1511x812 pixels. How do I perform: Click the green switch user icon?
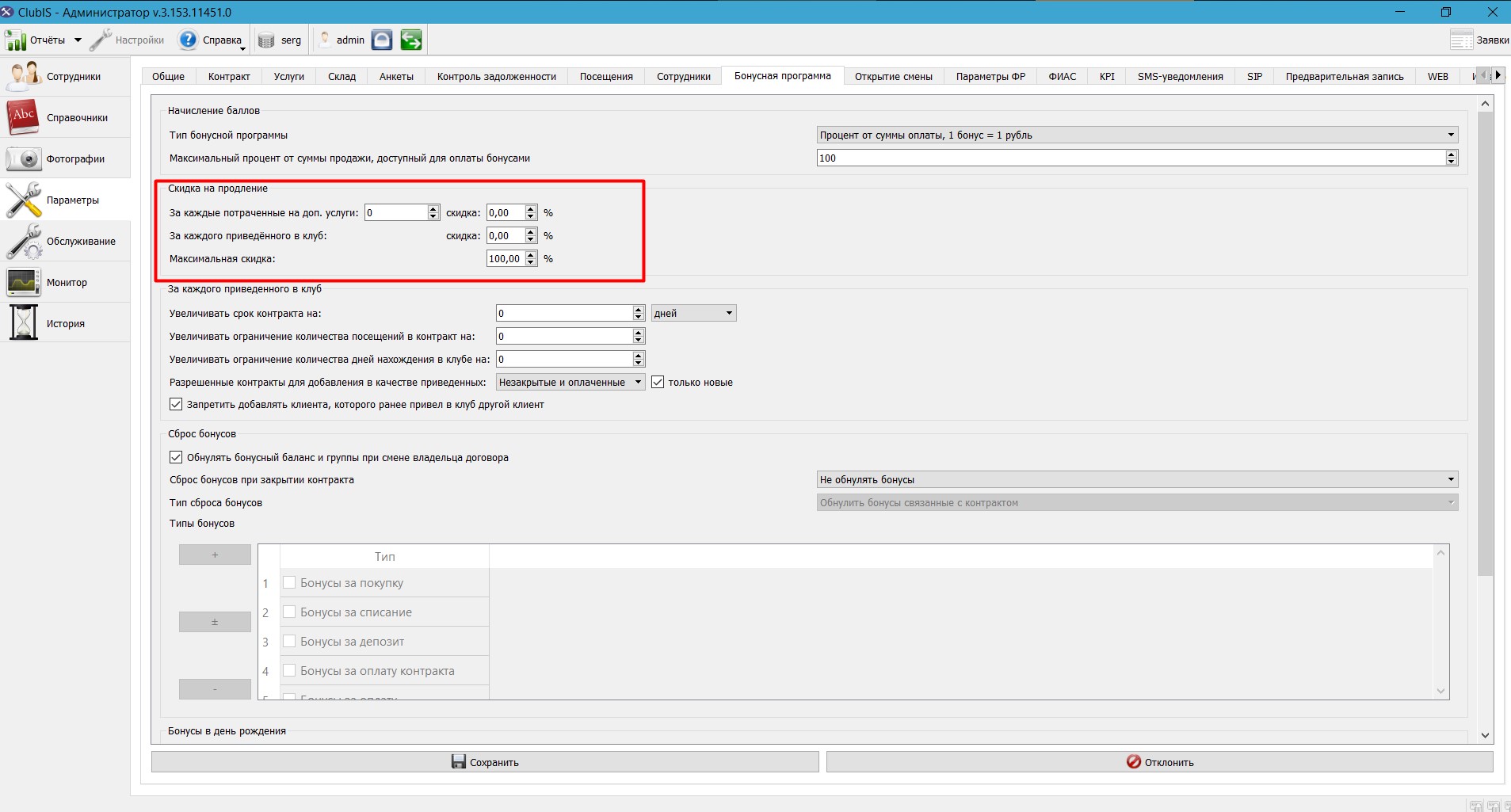[x=411, y=40]
